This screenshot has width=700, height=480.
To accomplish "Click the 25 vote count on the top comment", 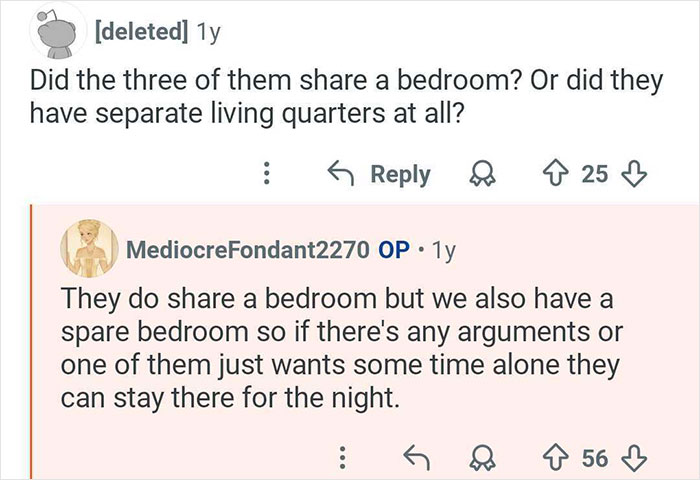I will 593,174.
